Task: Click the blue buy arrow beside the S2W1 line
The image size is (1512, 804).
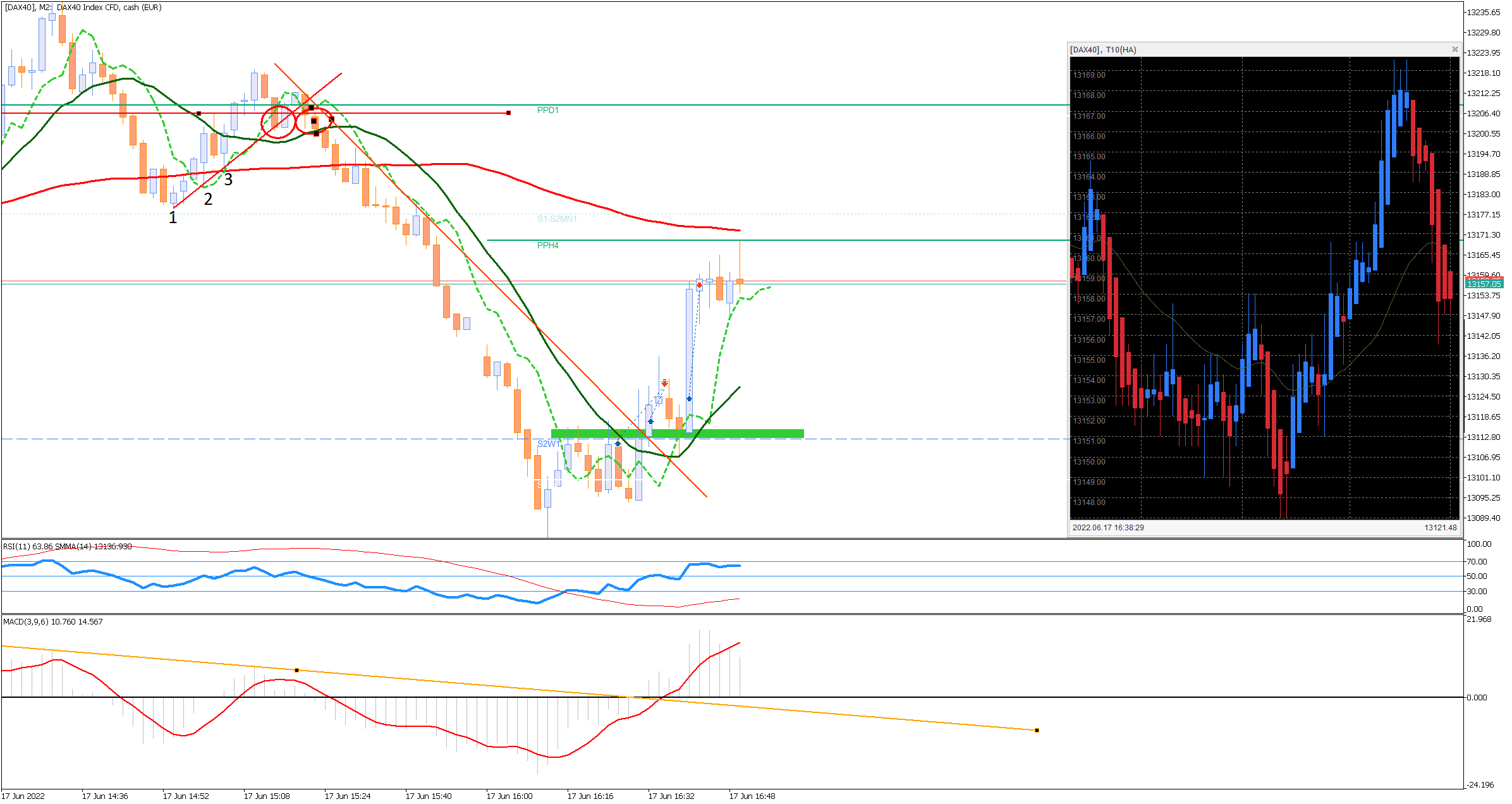Action: click(x=618, y=443)
